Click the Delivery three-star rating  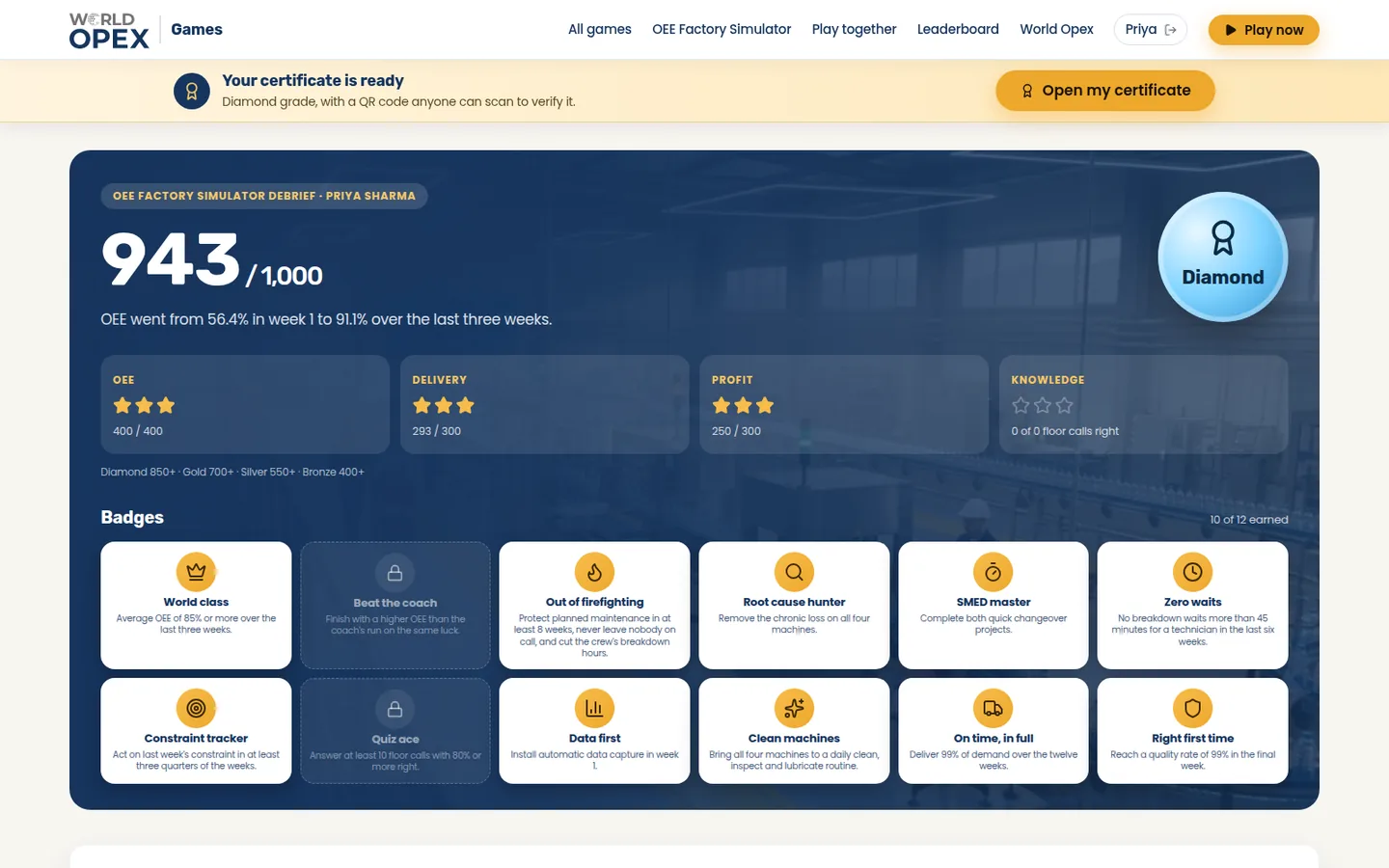click(443, 405)
